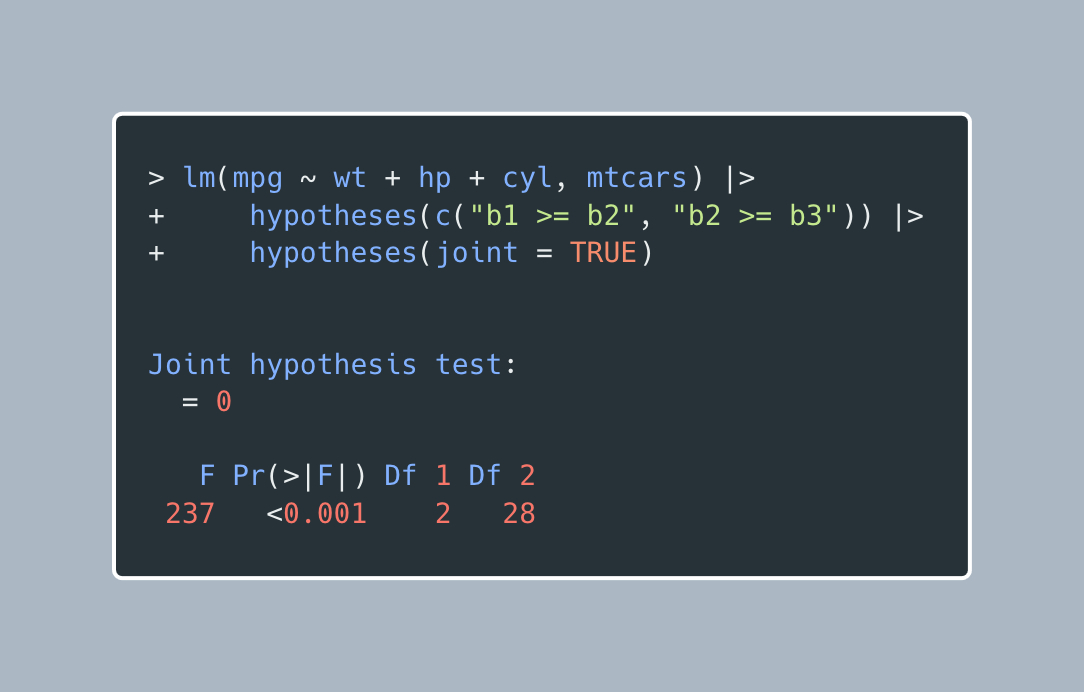1084x692 pixels.
Task: Click the Pr(>|F|) column header
Action: coord(300,476)
